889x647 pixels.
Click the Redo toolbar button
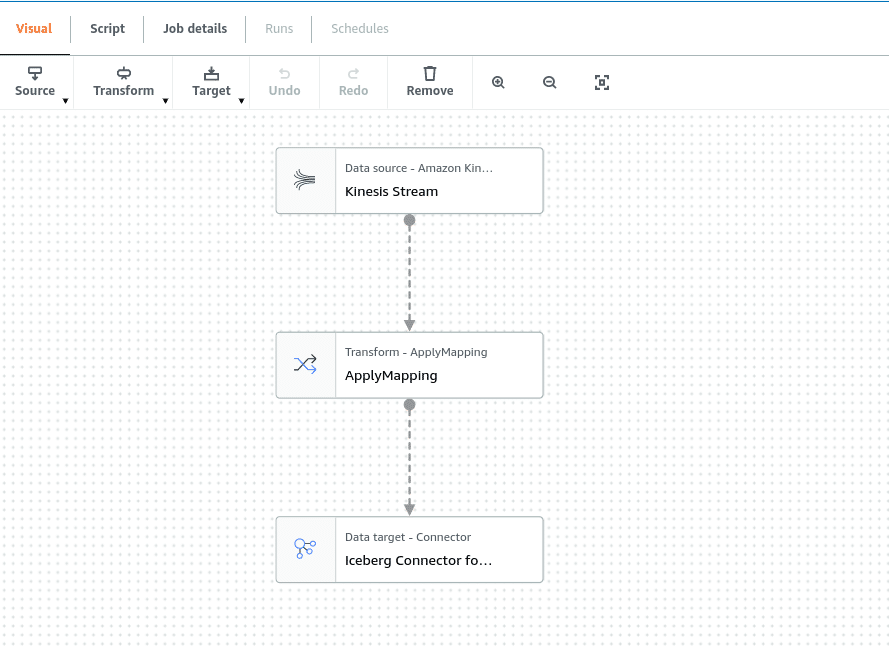pyautogui.click(x=353, y=82)
